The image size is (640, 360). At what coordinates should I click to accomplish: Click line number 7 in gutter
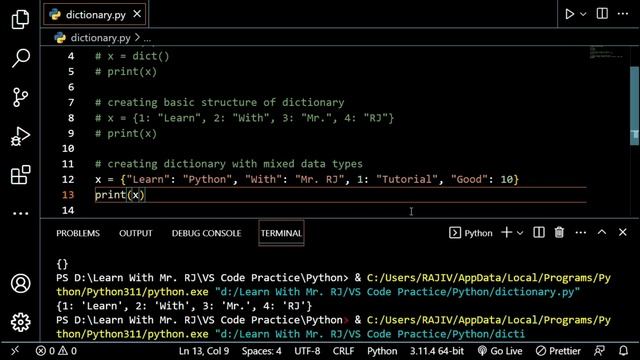71,102
